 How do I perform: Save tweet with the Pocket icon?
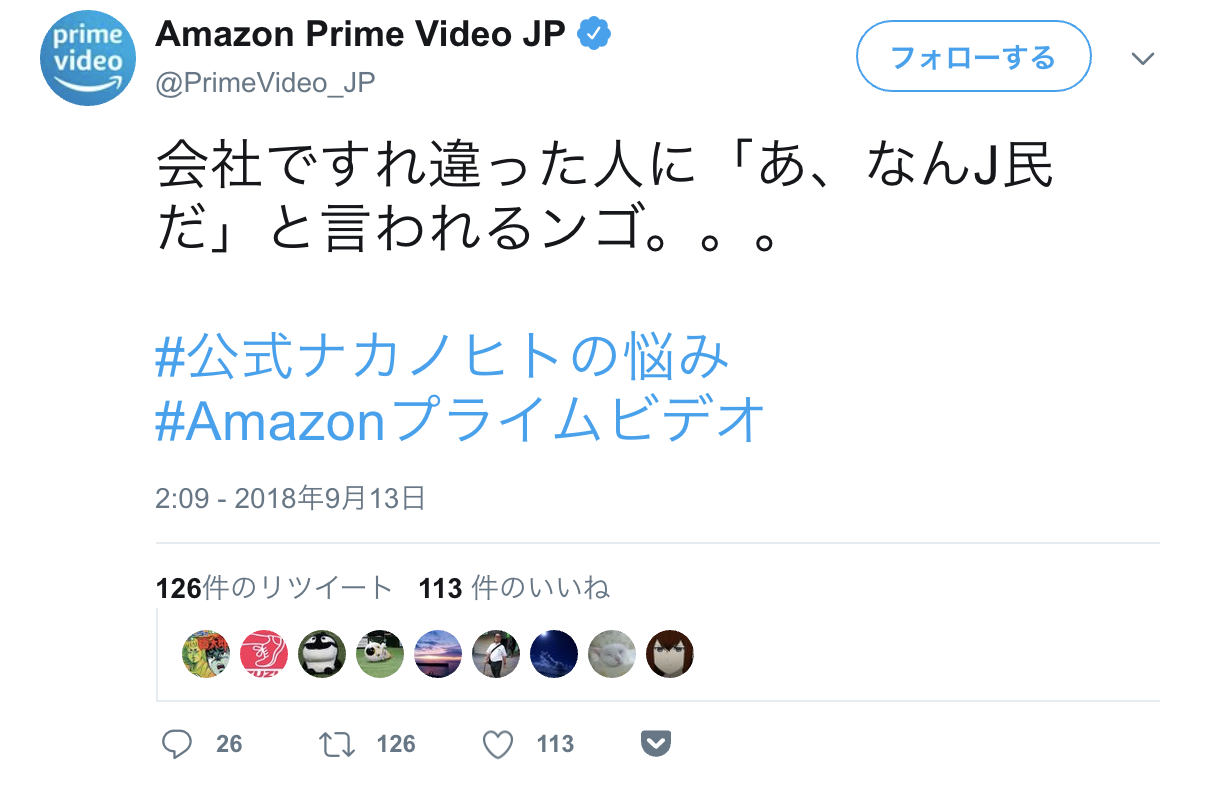pos(655,743)
